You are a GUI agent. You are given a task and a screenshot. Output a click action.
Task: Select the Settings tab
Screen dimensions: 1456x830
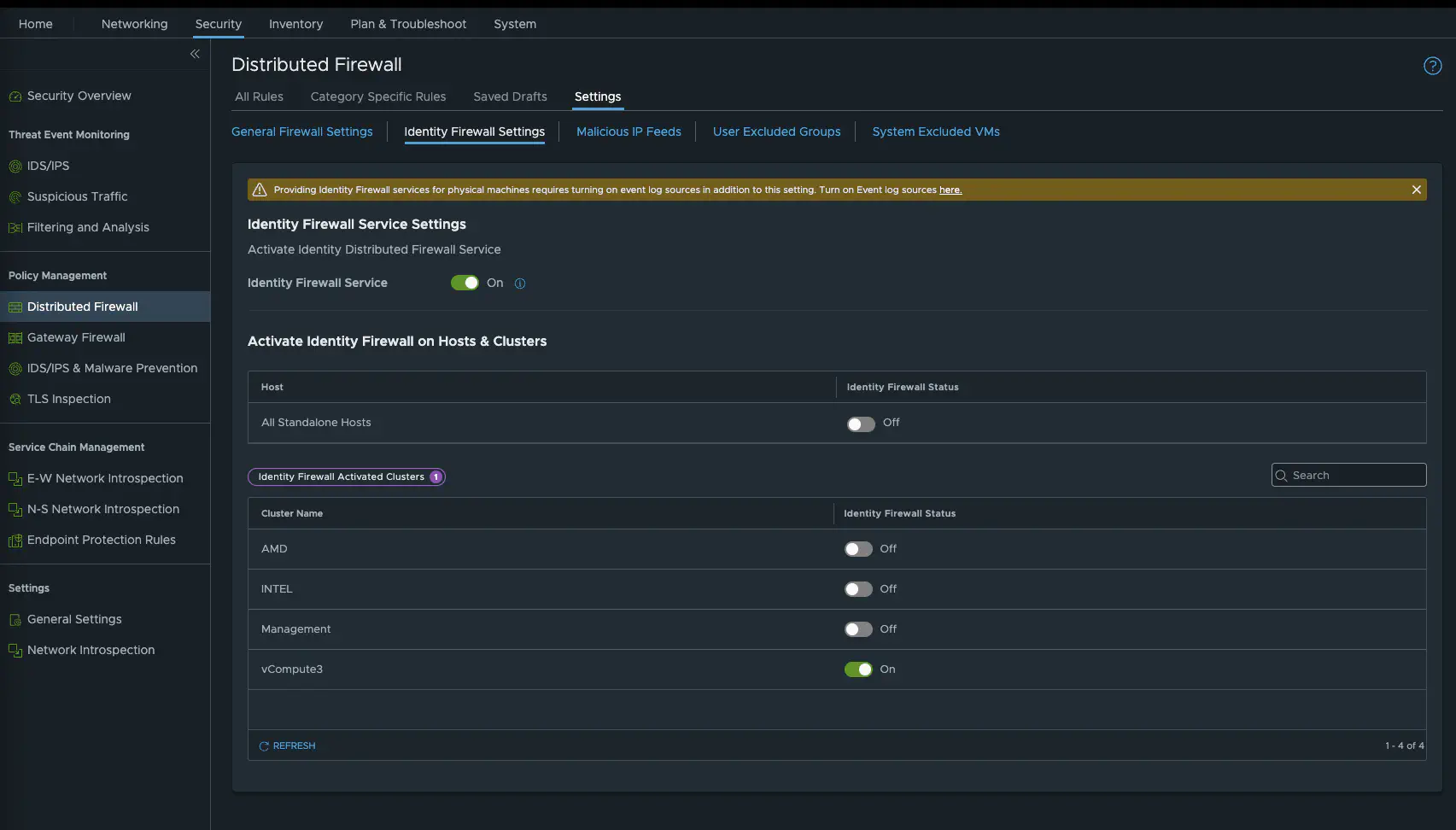[x=598, y=96]
